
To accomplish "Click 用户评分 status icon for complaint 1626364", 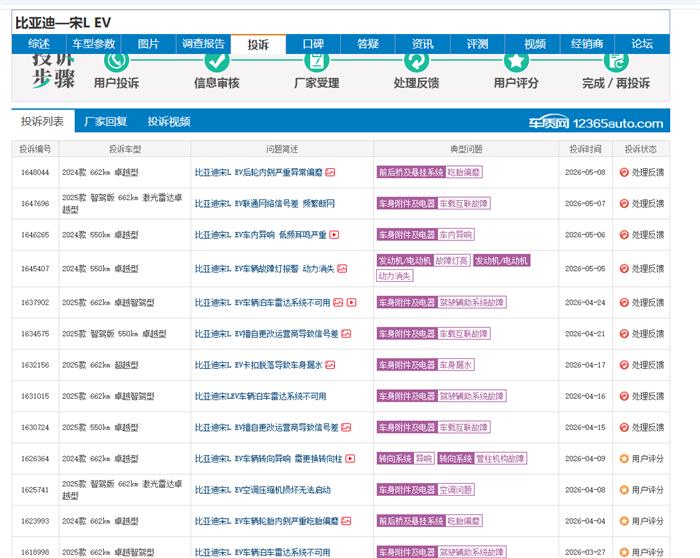I will (624, 458).
